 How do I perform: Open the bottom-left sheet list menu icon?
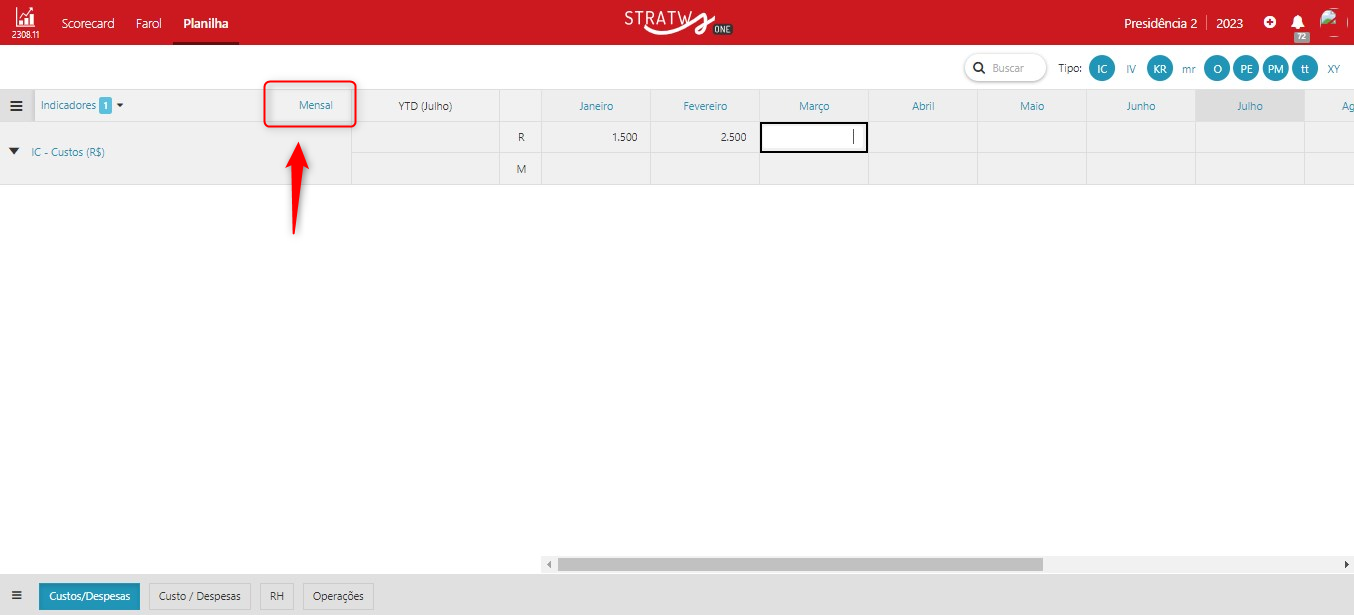(x=17, y=595)
